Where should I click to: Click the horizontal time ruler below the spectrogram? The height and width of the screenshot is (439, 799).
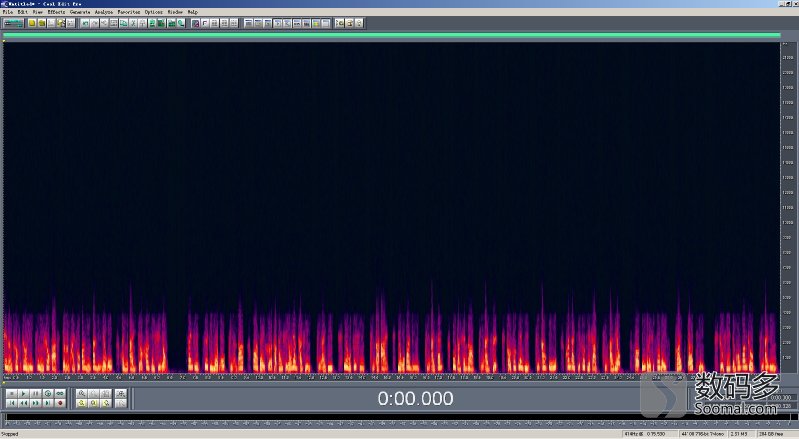pos(391,377)
